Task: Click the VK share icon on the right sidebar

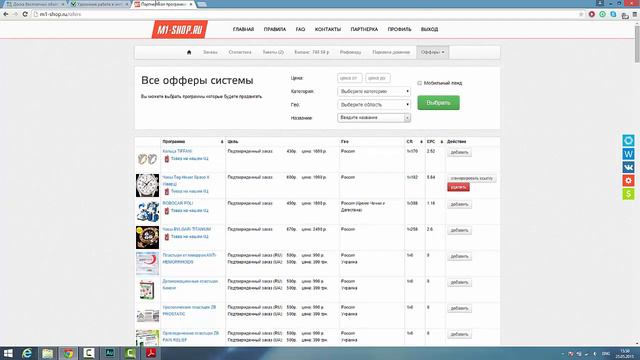Action: coord(629,167)
